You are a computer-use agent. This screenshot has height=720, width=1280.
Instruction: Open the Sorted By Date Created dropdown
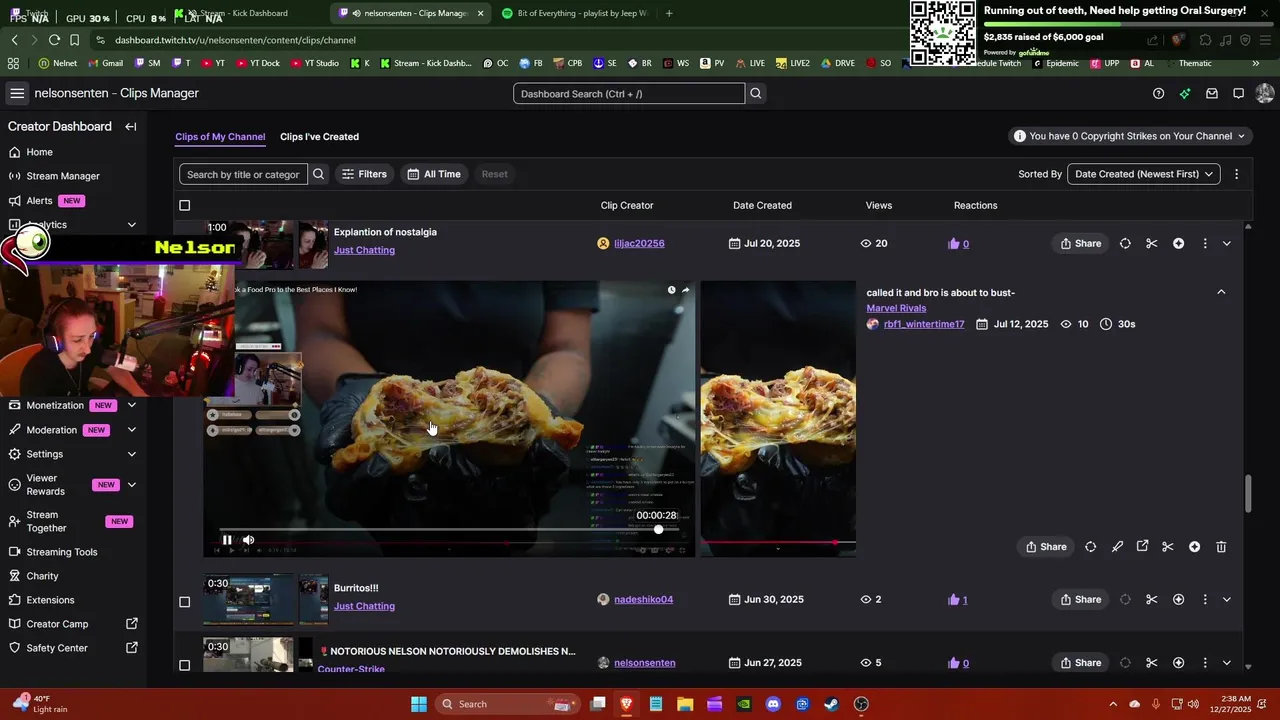[x=1144, y=174]
